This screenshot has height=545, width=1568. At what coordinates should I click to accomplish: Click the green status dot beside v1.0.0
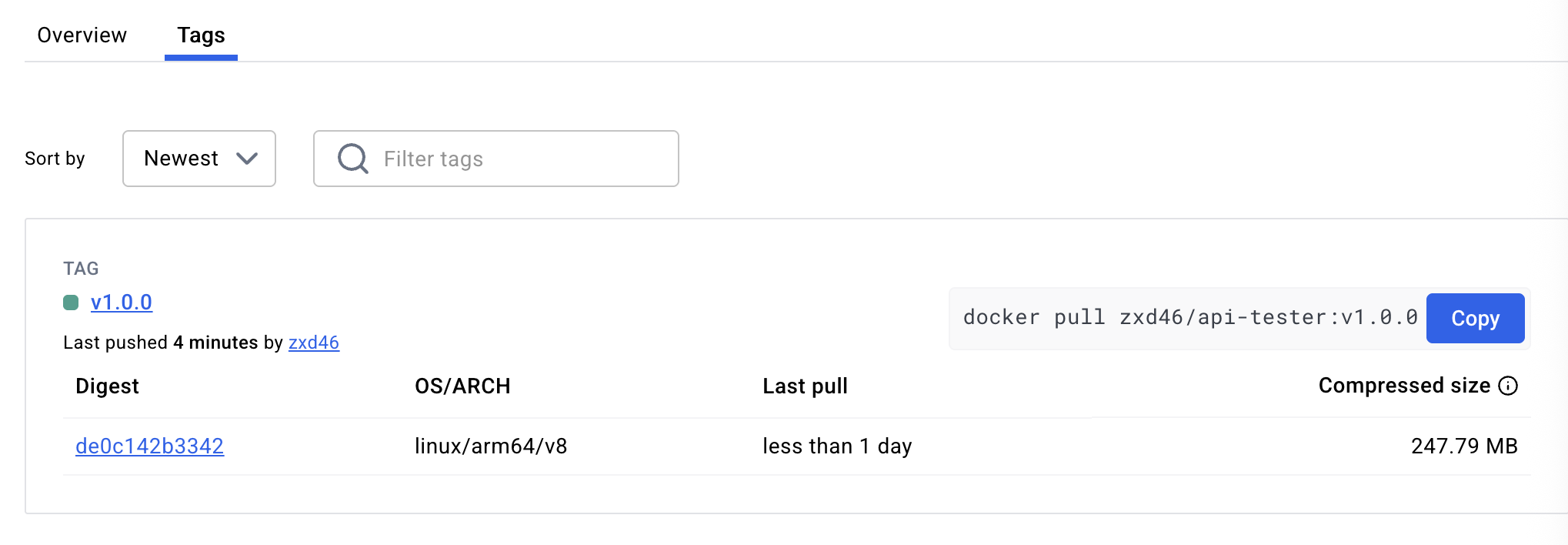(71, 303)
